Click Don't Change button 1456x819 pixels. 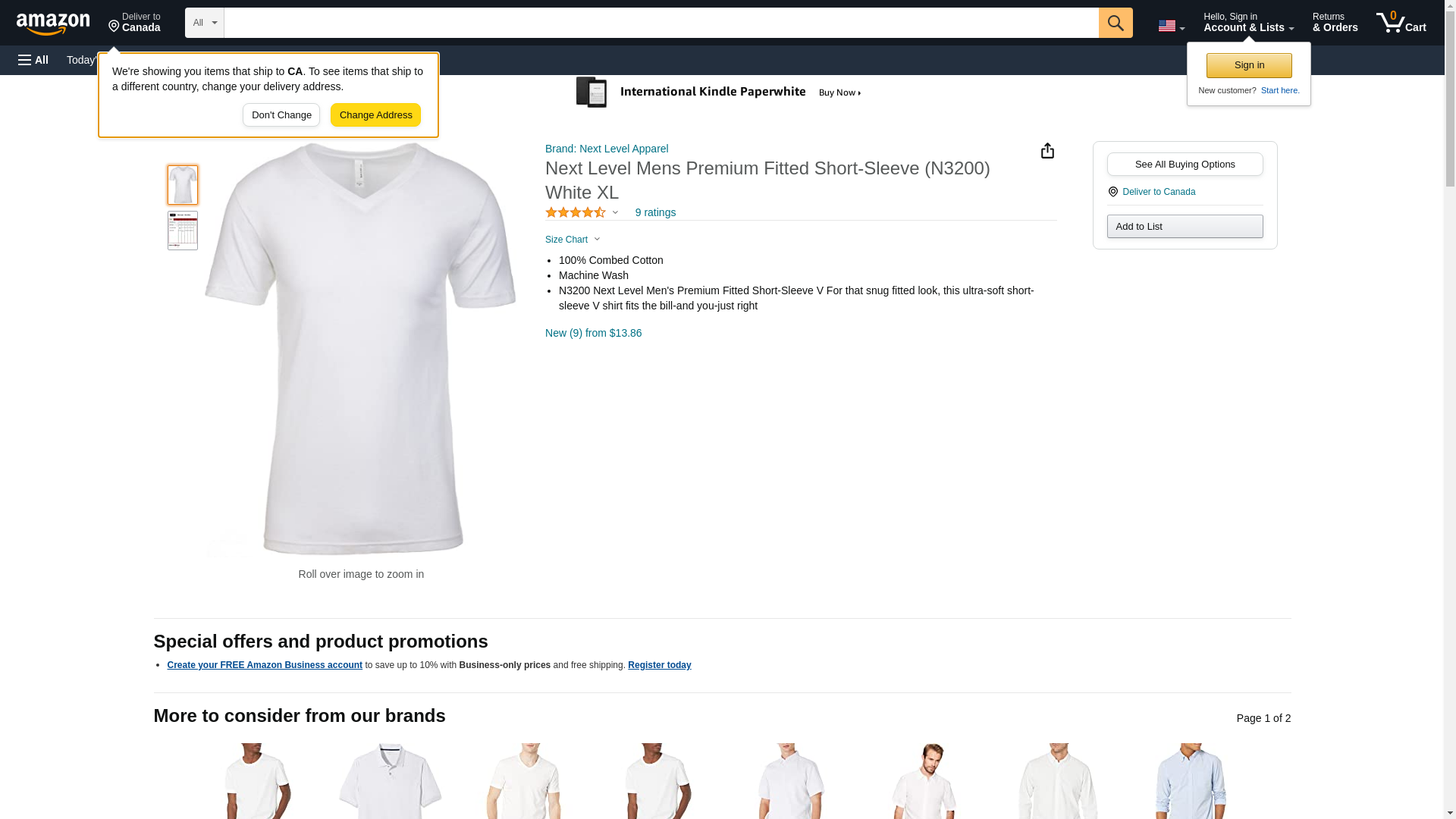tap(281, 115)
